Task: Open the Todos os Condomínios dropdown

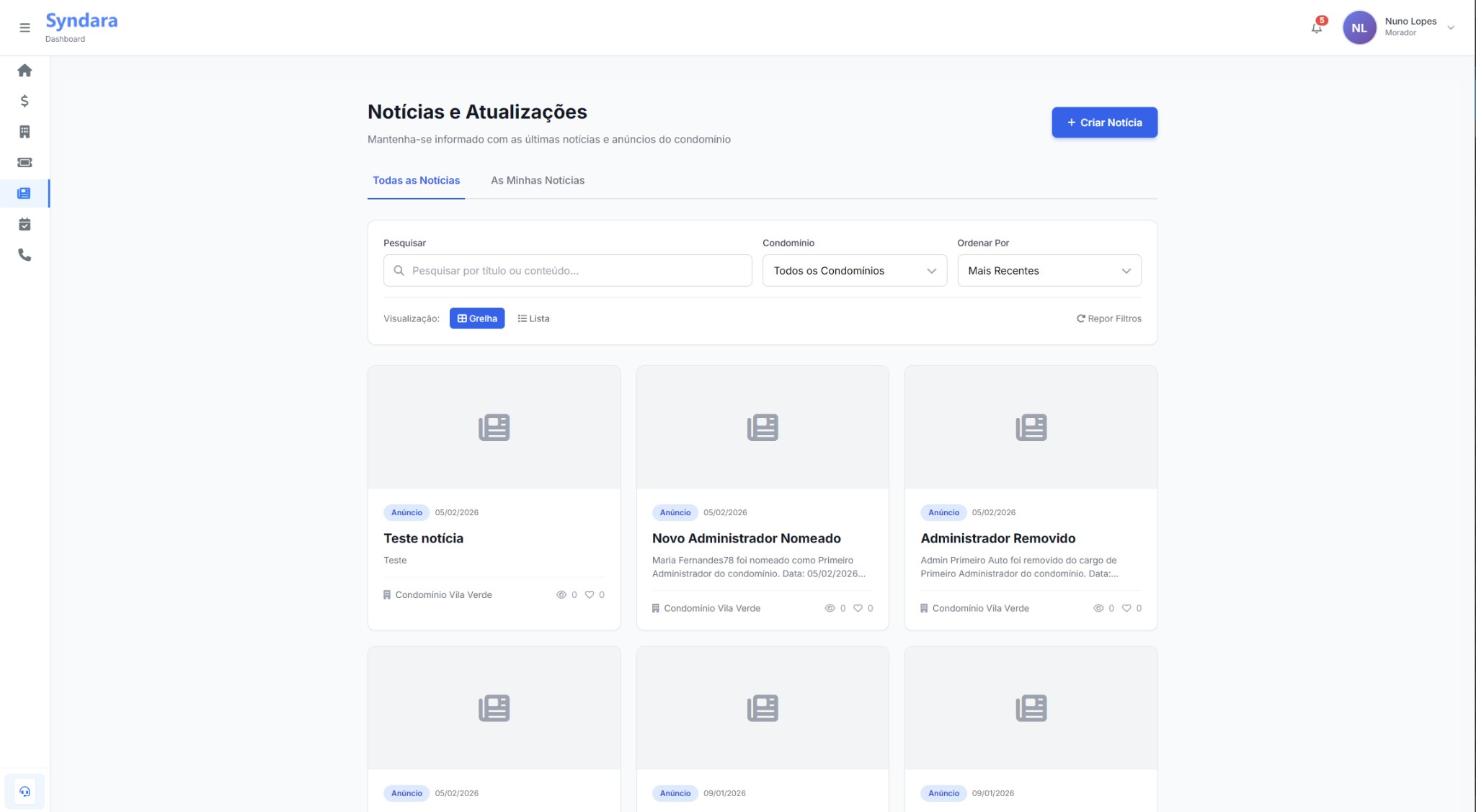Action: [854, 270]
